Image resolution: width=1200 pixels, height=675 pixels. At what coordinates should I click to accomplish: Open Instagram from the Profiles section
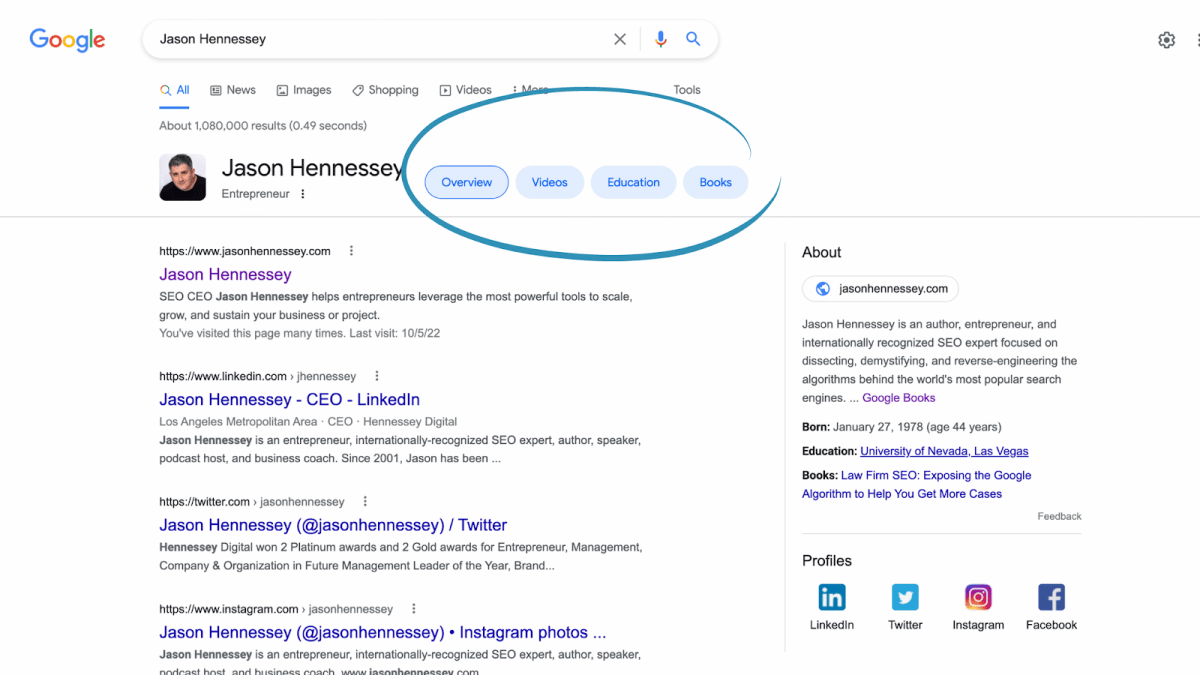click(x=977, y=597)
